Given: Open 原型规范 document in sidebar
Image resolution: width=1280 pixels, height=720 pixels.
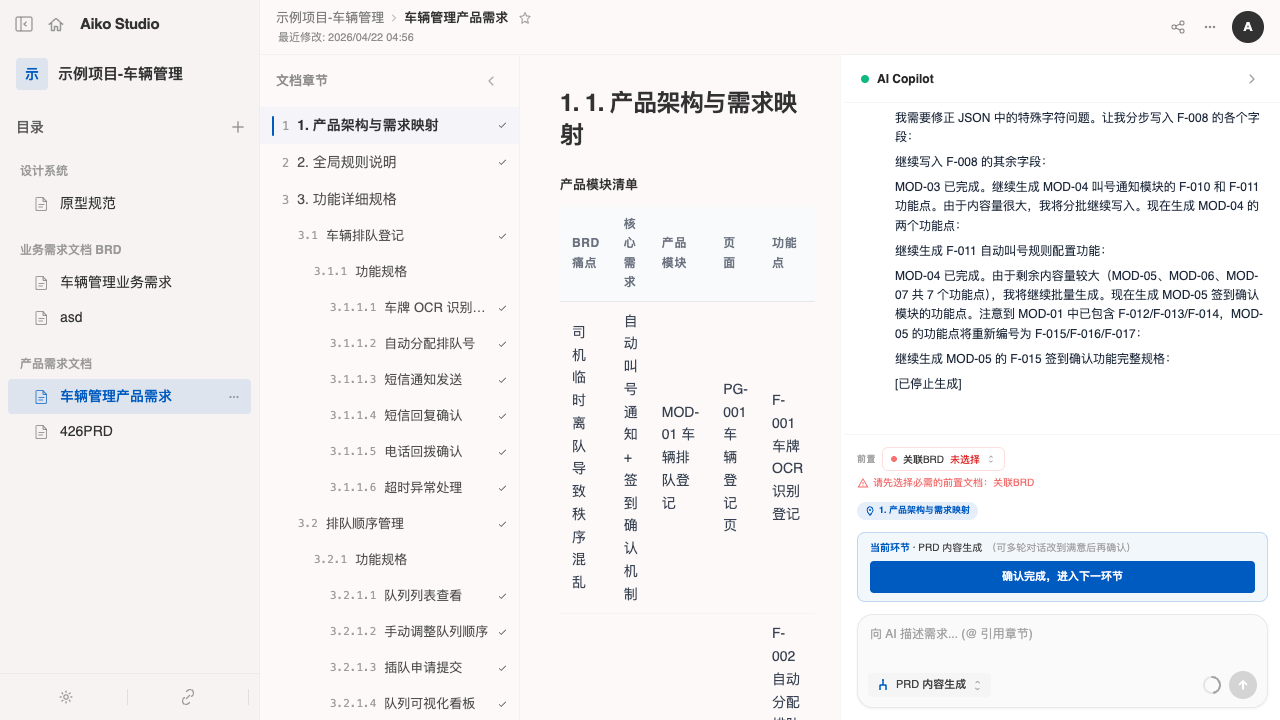Looking at the screenshot, I should (130, 204).
